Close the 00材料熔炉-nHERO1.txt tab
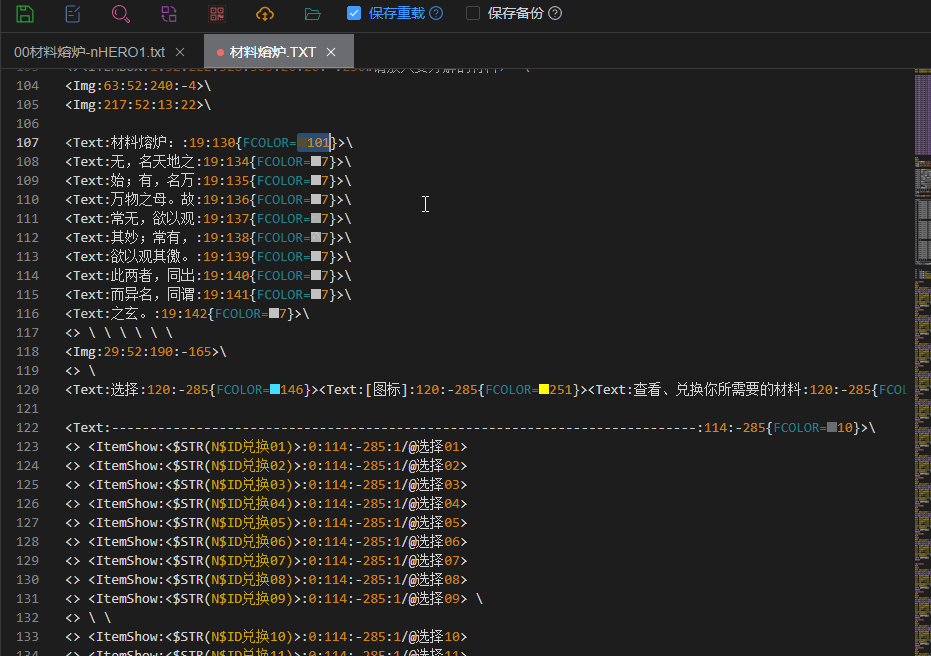This screenshot has width=931, height=656. coord(180,52)
